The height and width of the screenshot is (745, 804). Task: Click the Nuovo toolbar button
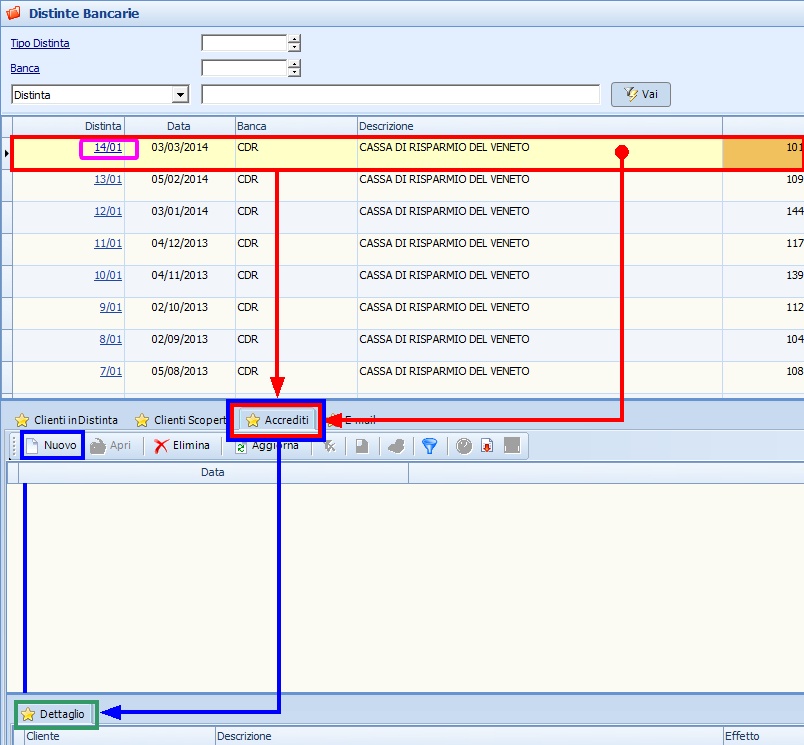[51, 446]
